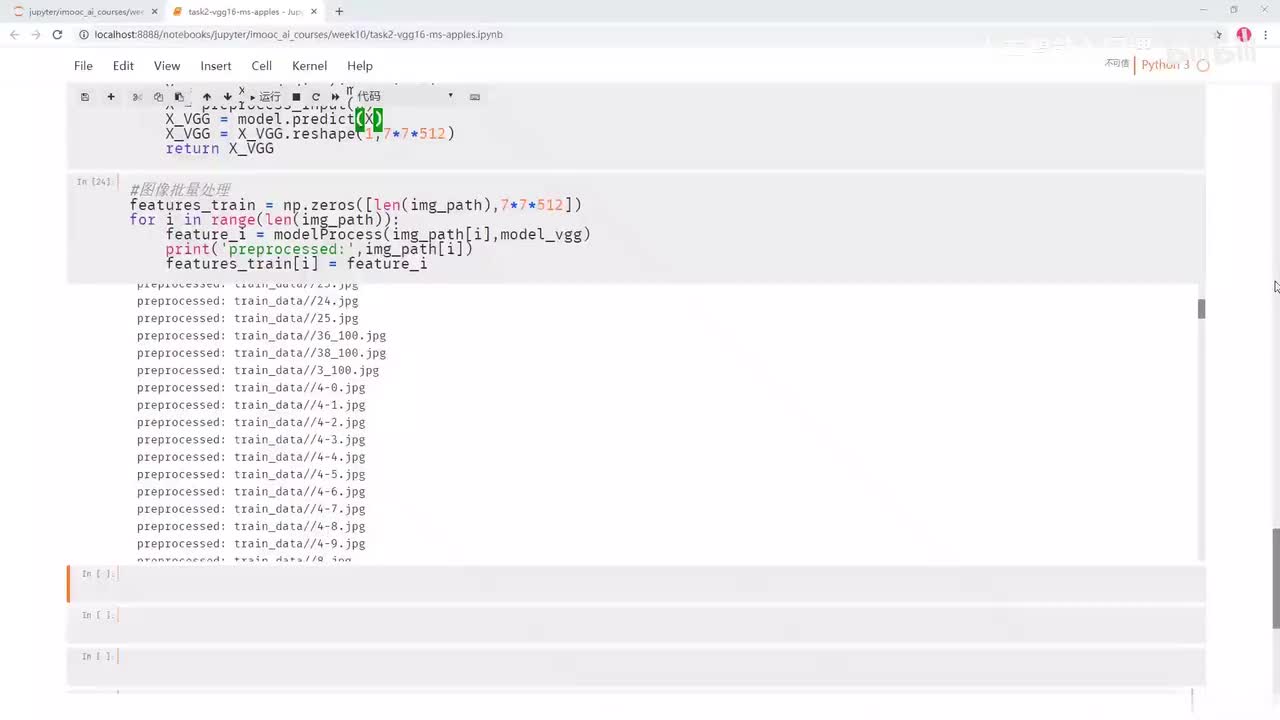Open the browser profile avatar
The width and height of the screenshot is (1280, 720).
(x=1244, y=34)
